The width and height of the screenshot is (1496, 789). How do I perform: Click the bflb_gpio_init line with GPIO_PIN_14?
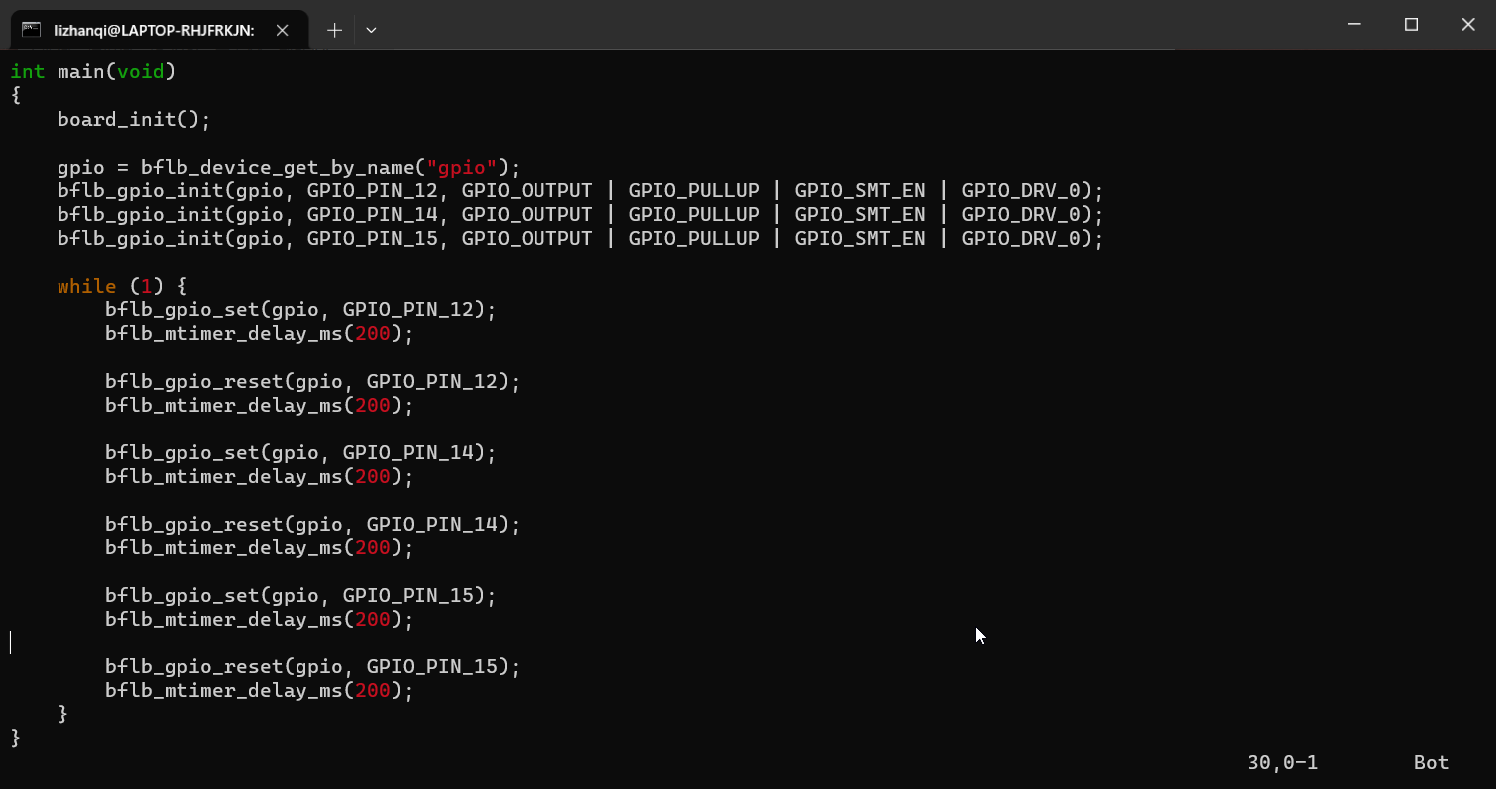pyautogui.click(x=580, y=215)
